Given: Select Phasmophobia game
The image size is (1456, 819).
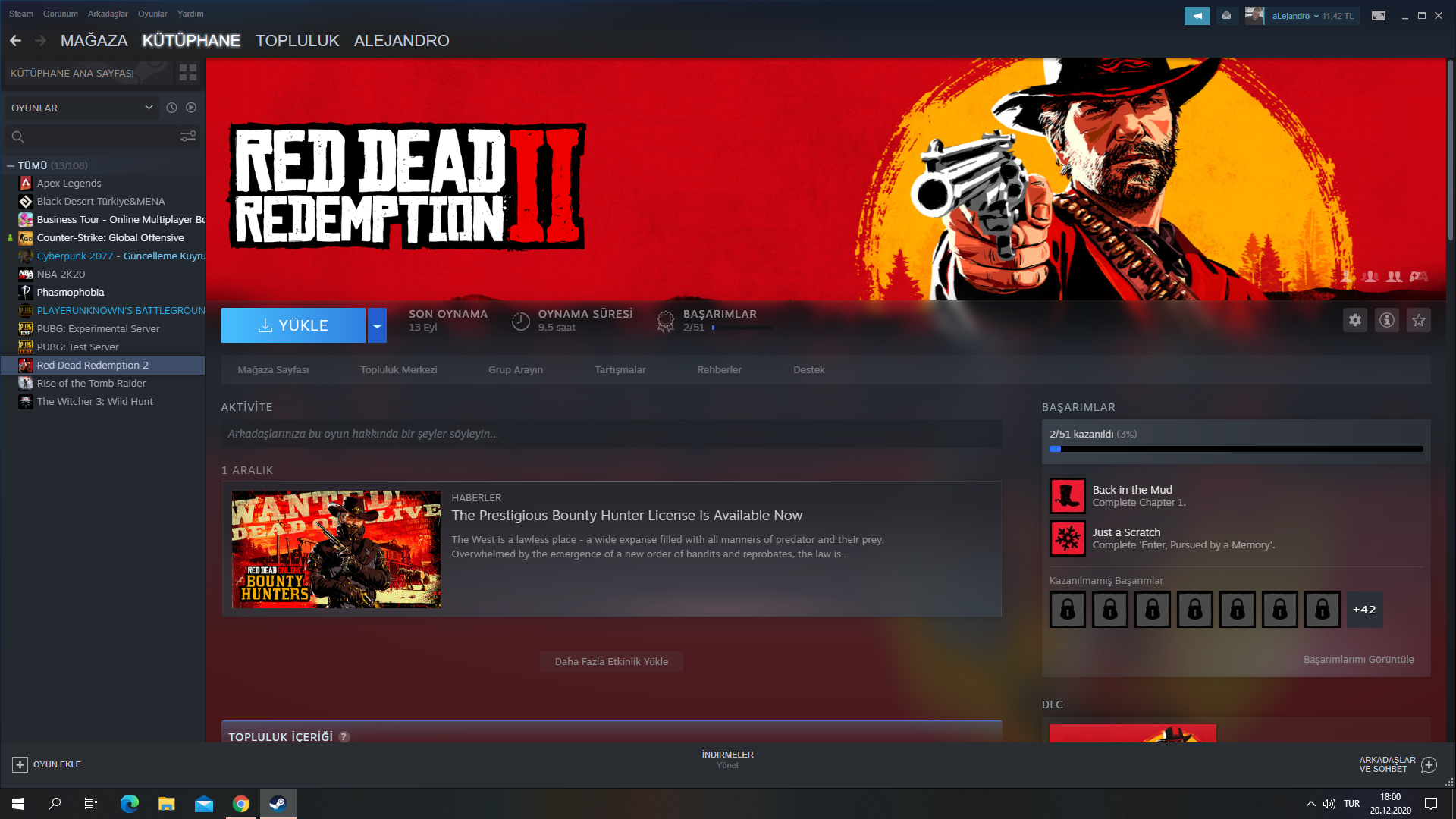Looking at the screenshot, I should coord(103,292).
